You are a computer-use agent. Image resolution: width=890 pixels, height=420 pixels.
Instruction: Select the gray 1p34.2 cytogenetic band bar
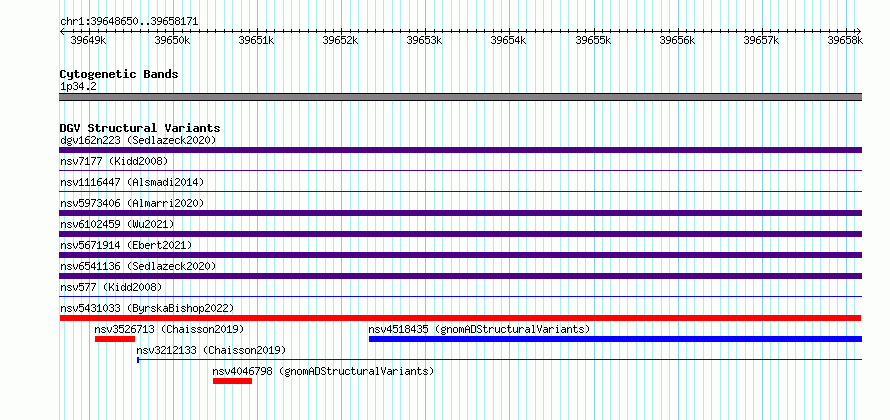click(x=460, y=97)
